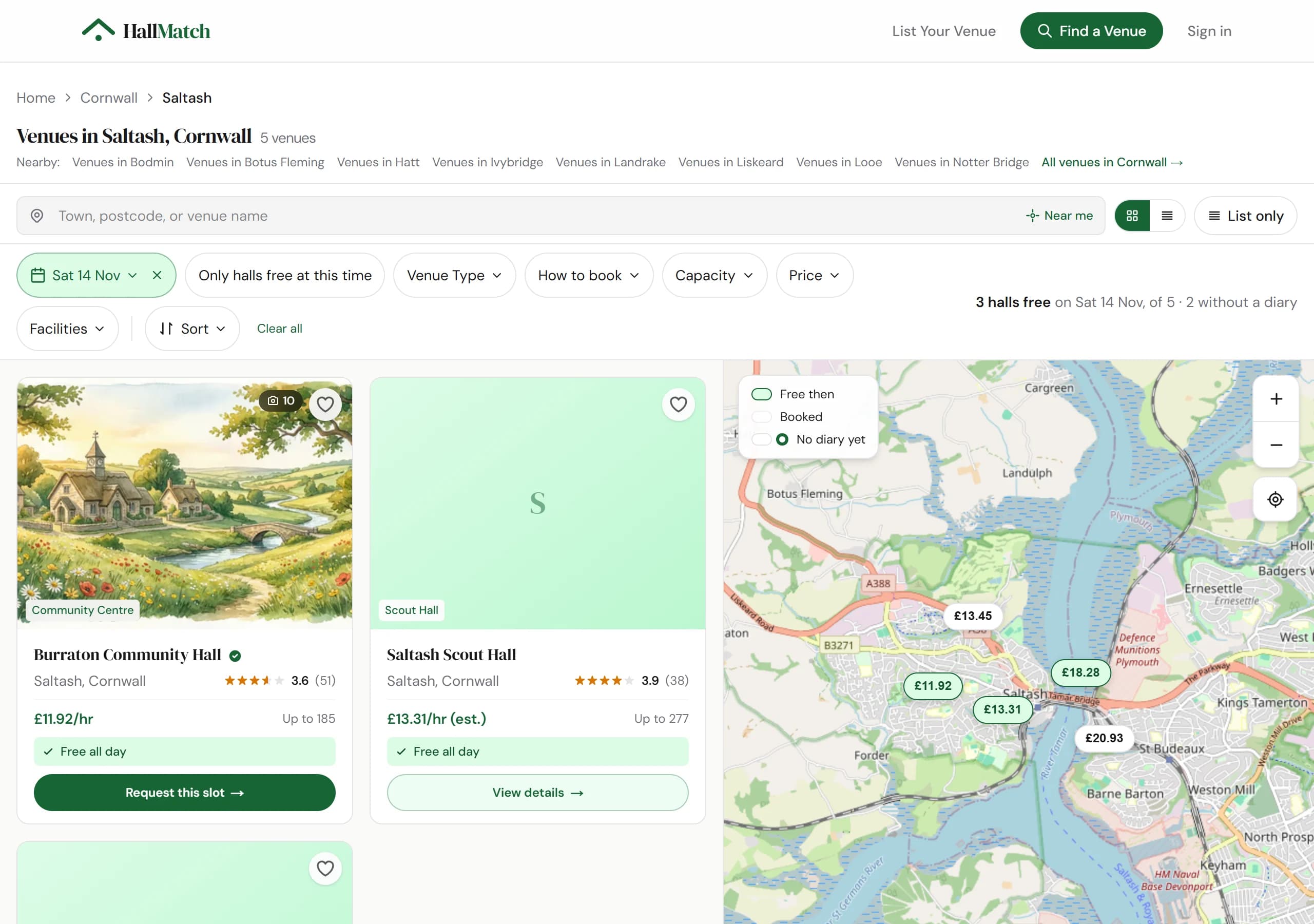Recenter map to my location
This screenshot has height=924, width=1314.
click(1275, 499)
